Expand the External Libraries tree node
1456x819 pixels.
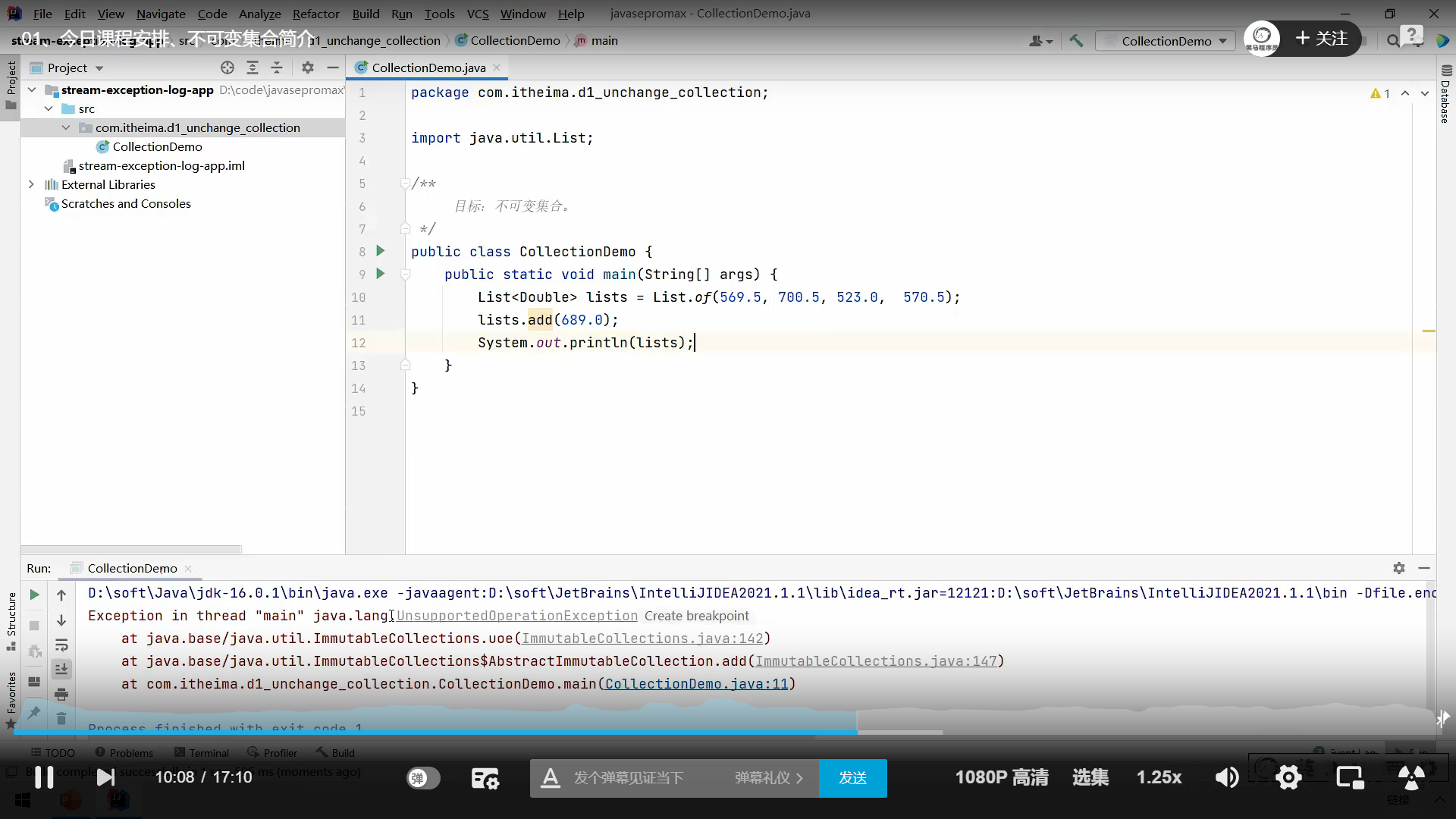point(31,184)
